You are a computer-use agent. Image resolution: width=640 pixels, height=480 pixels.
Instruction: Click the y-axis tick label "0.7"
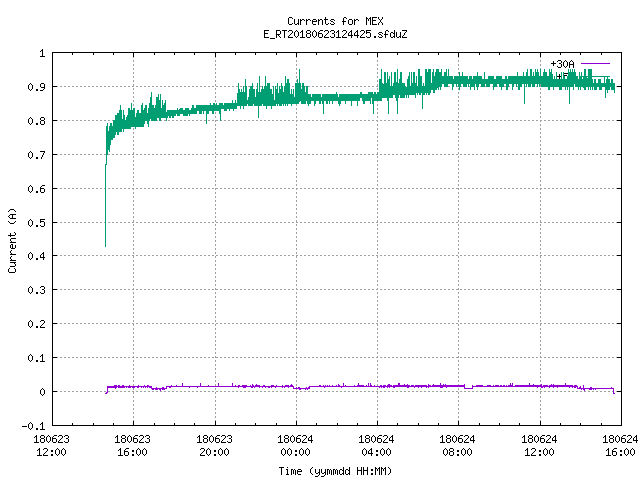pyautogui.click(x=36, y=155)
